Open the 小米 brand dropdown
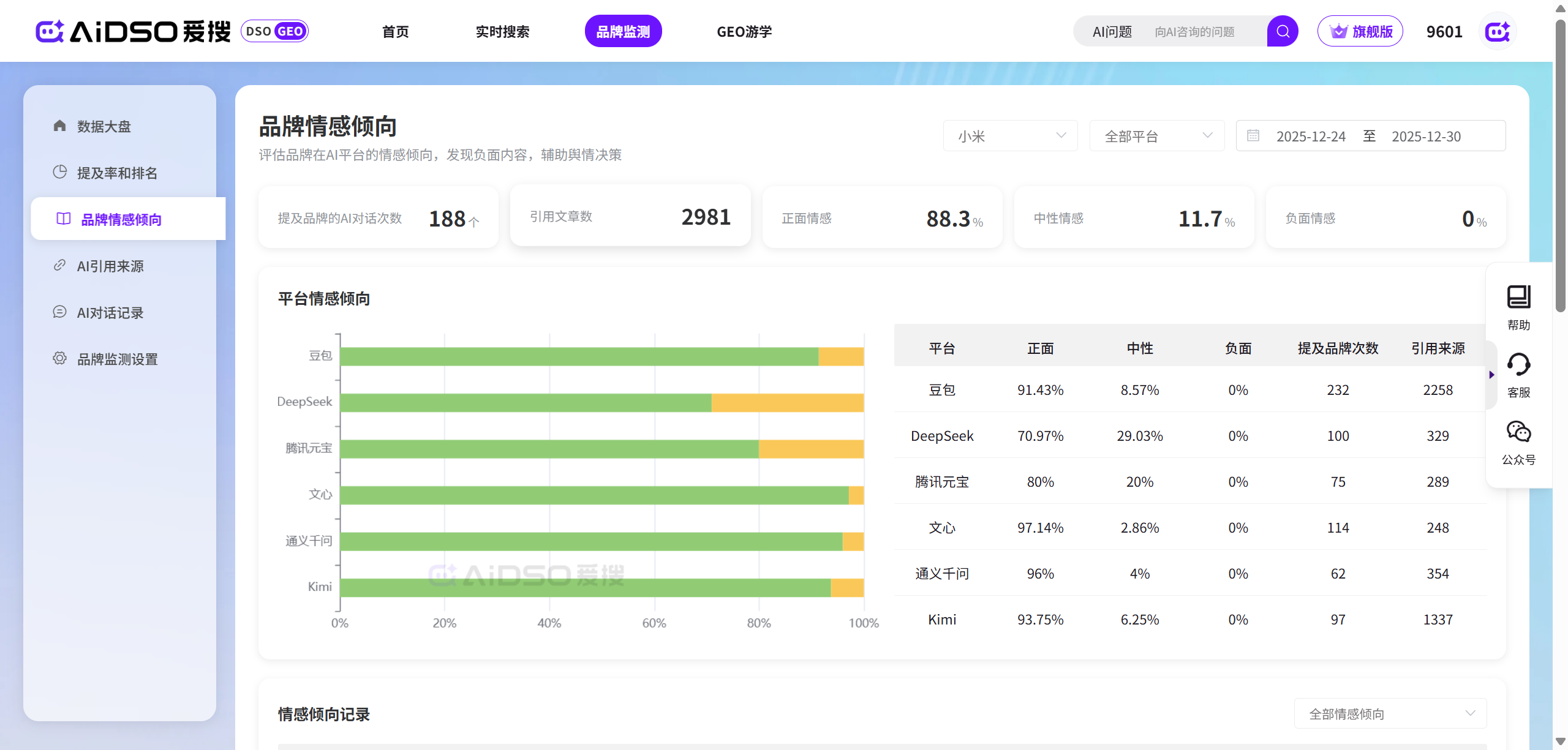Screen dimensions: 1568x750 click(x=1010, y=136)
